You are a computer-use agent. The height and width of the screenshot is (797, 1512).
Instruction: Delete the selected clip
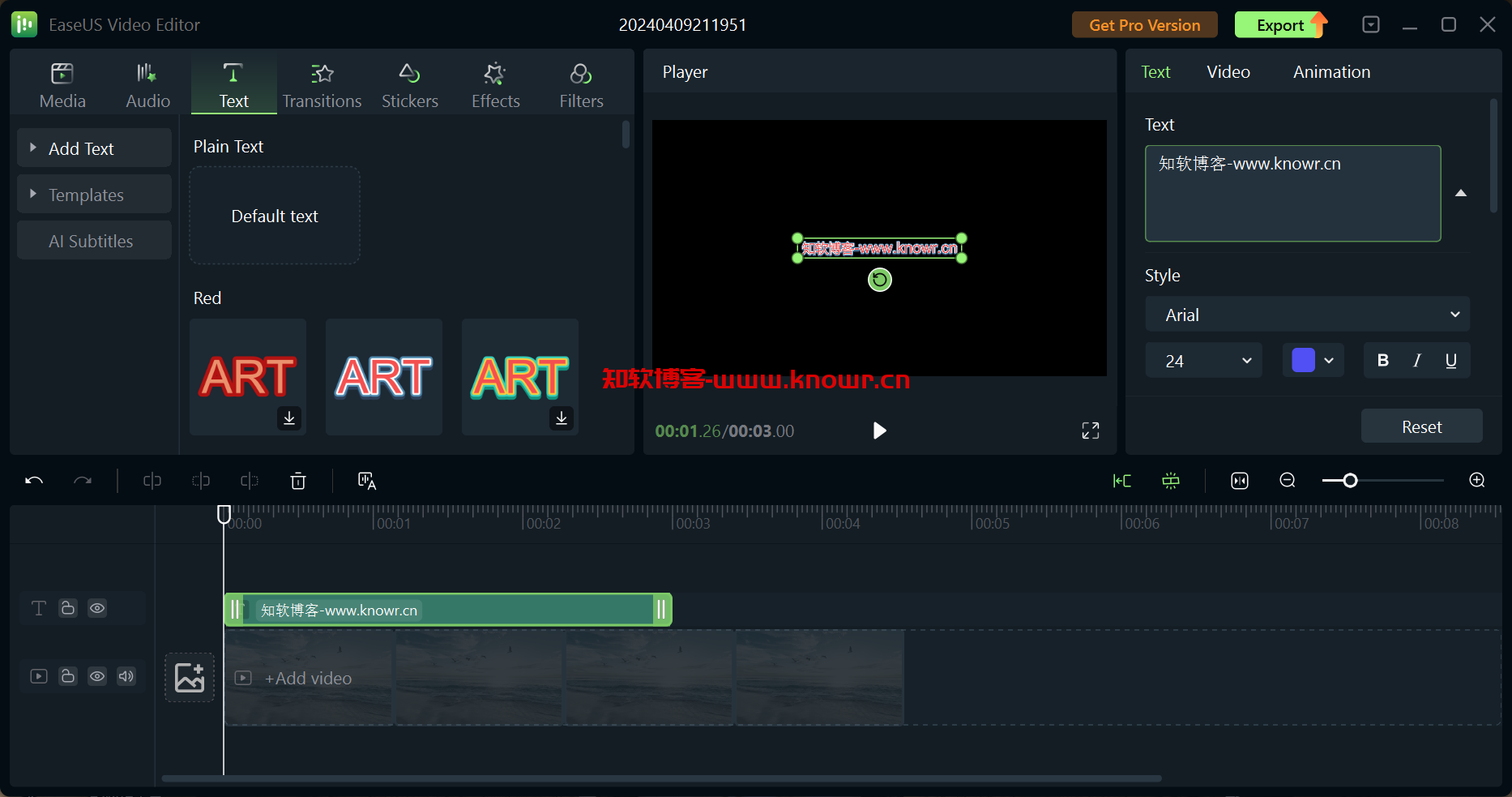click(298, 481)
